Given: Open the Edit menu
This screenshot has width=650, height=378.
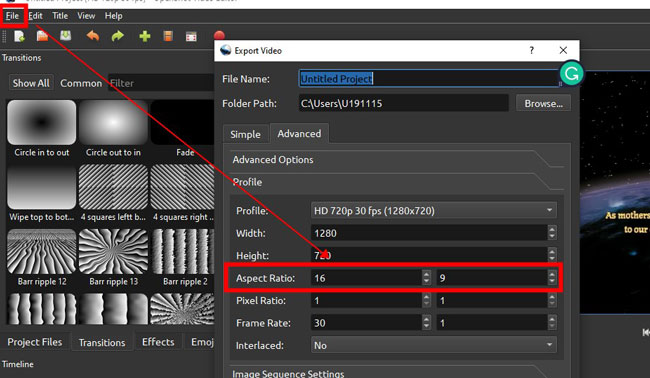Looking at the screenshot, I should click(x=35, y=16).
